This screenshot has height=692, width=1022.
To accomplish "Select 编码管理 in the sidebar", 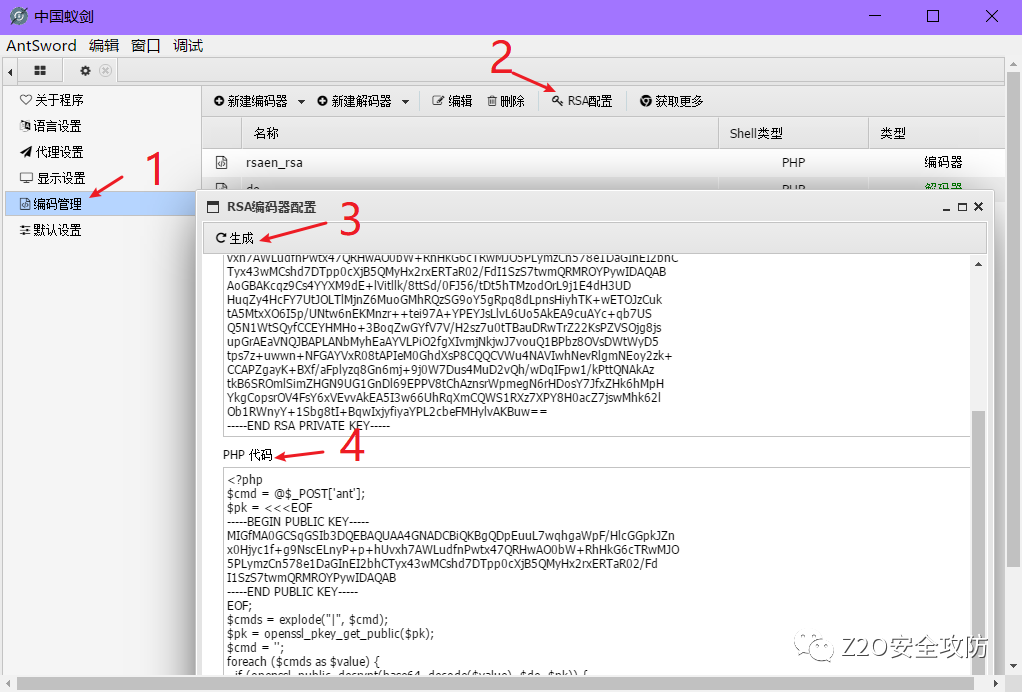I will coord(101,204).
